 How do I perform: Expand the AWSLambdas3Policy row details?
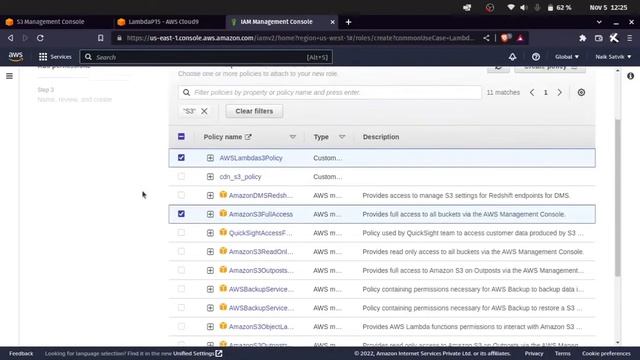point(210,158)
